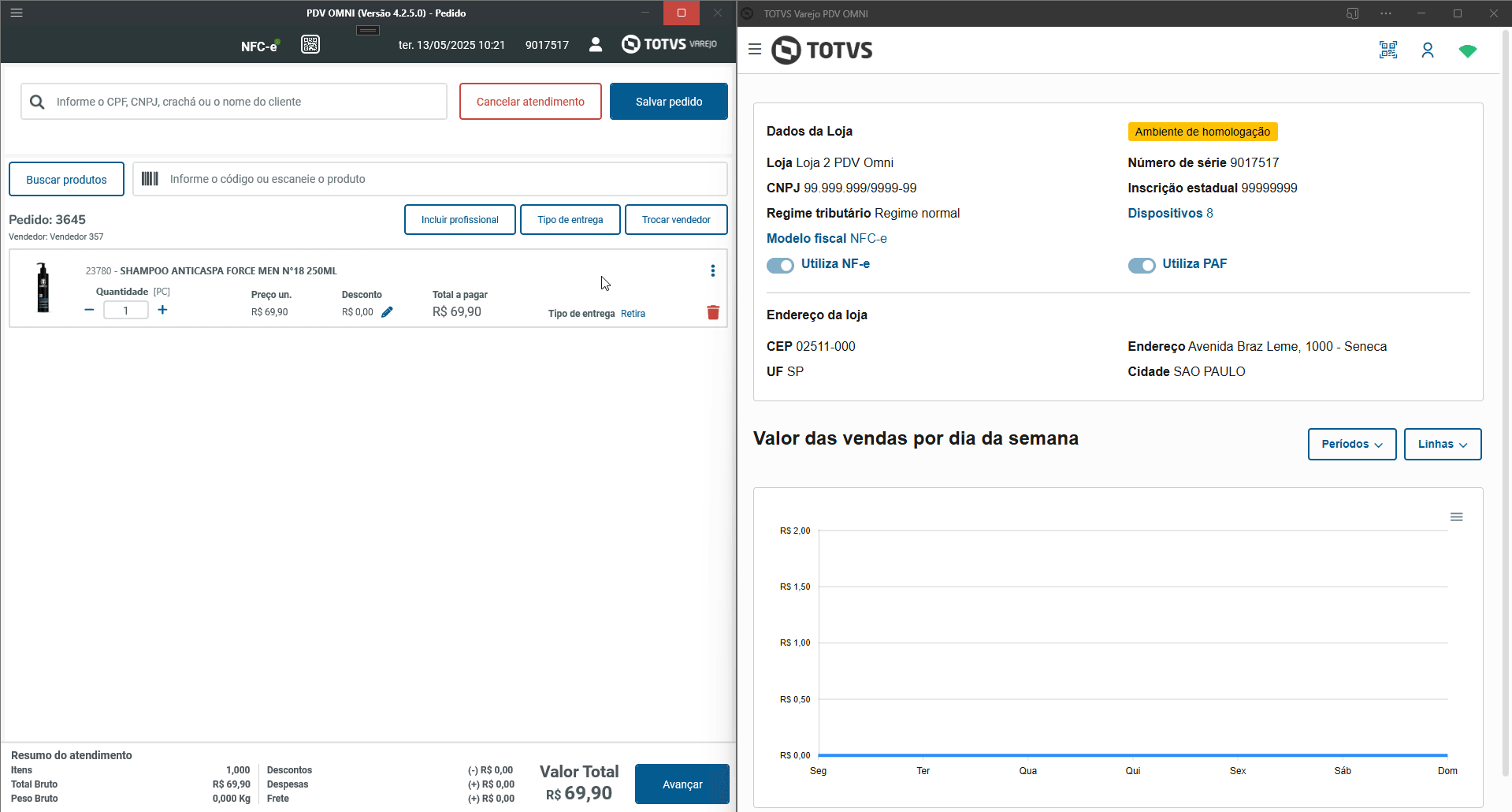Click the Seg label on chart axis

[819, 771]
